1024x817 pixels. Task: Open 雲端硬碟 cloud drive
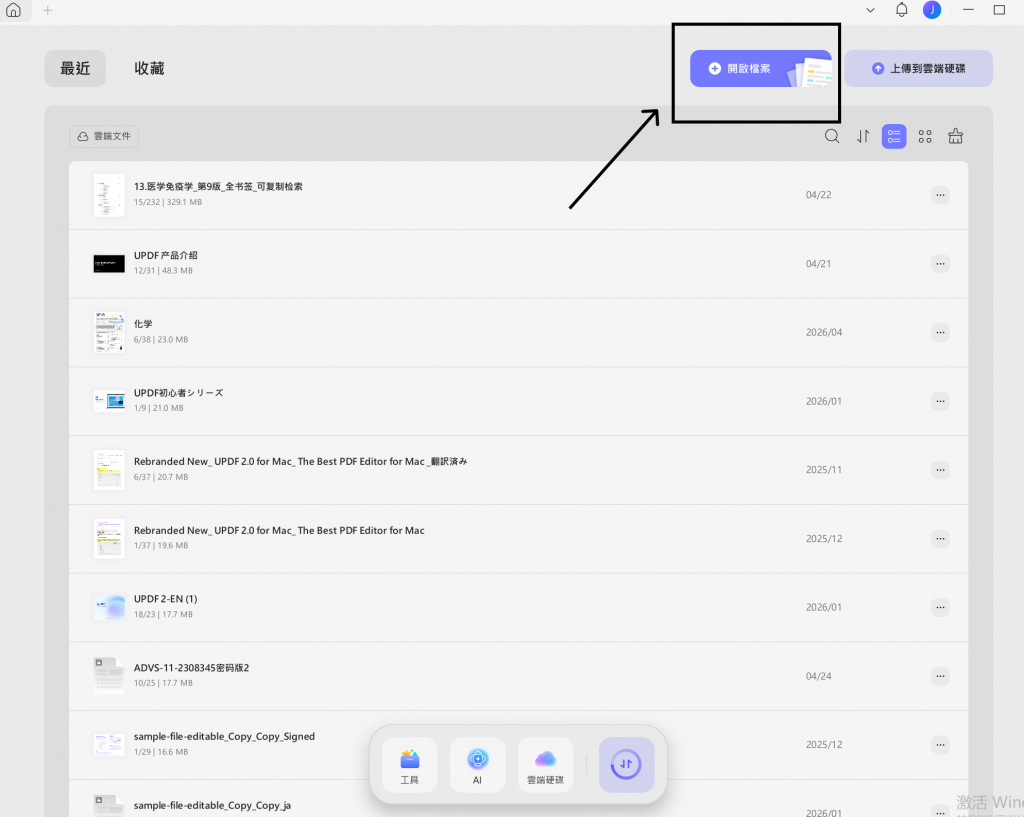pos(545,765)
